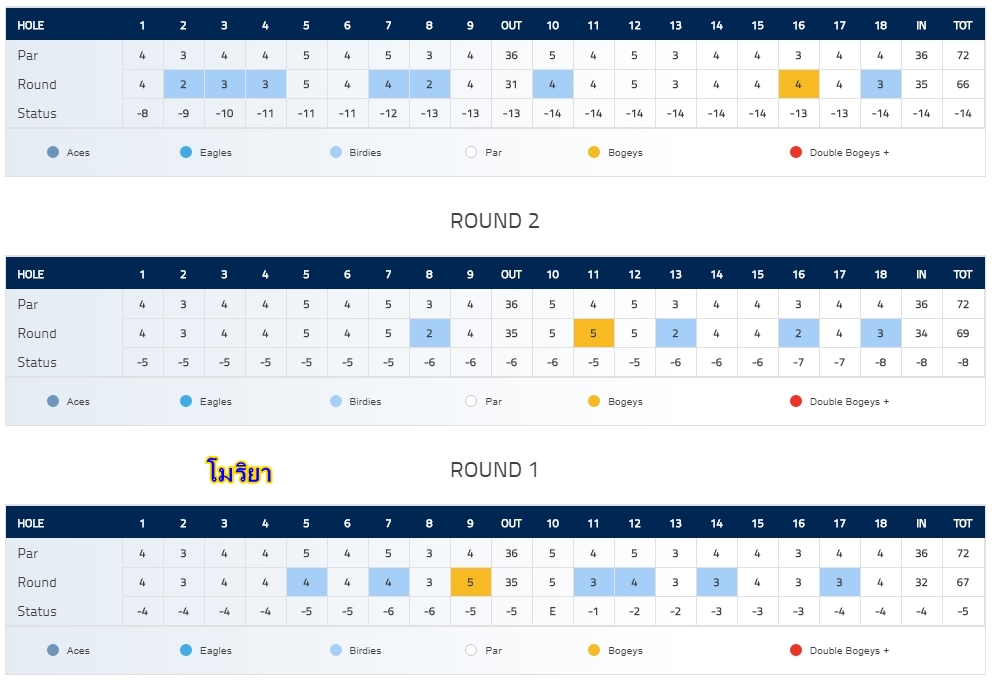The width and height of the screenshot is (1003, 685).
Task: Click the birdie cell on hole 18, Round 2
Action: 880,333
